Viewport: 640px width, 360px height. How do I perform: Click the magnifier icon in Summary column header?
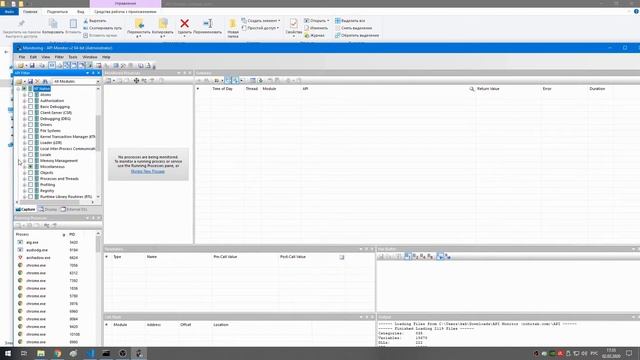click(x=472, y=89)
